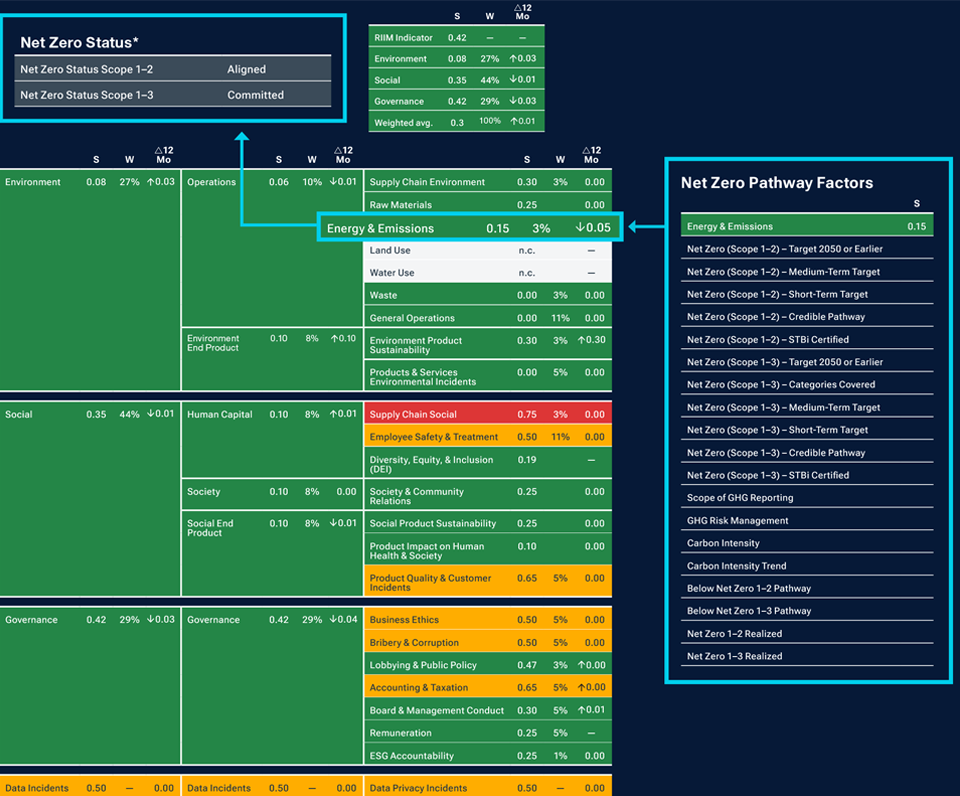Open the RIIM Indicator summary row
The image size is (960, 796).
[x=457, y=38]
